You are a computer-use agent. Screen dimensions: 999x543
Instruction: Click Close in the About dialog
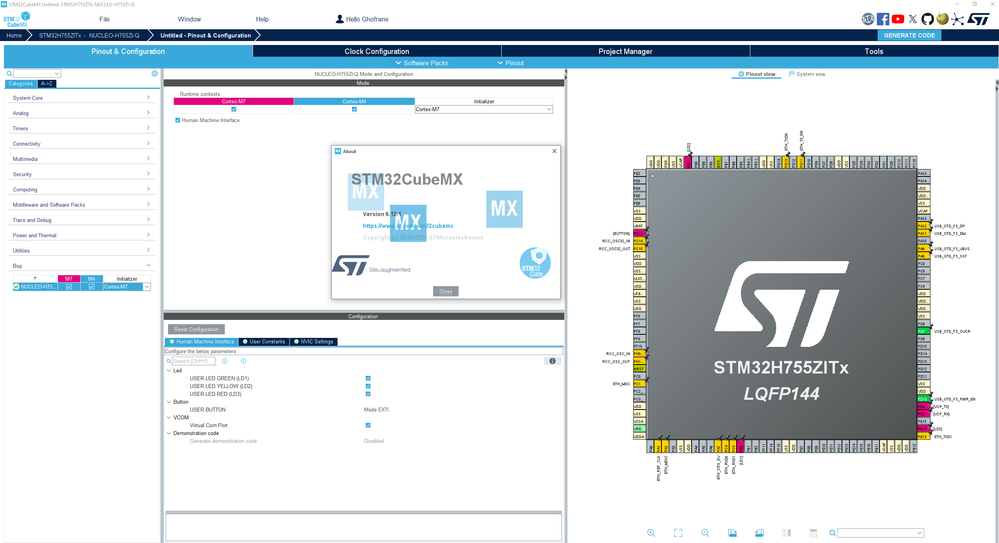click(445, 291)
